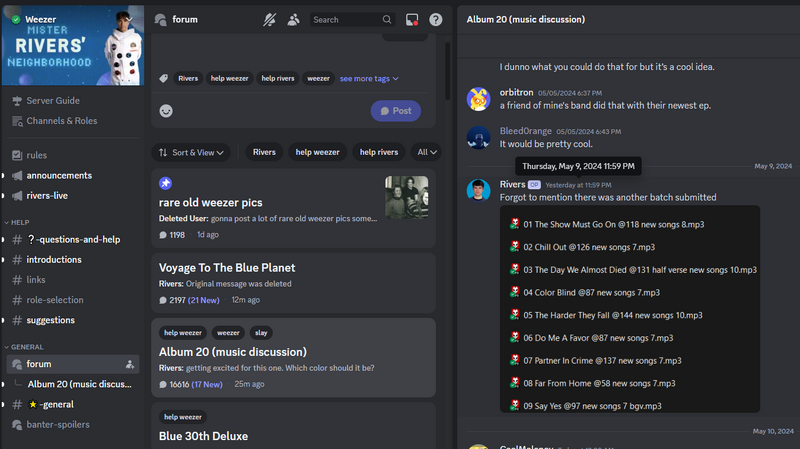The height and width of the screenshot is (449, 800).
Task: Open the emoji picker smiley icon
Action: click(166, 110)
